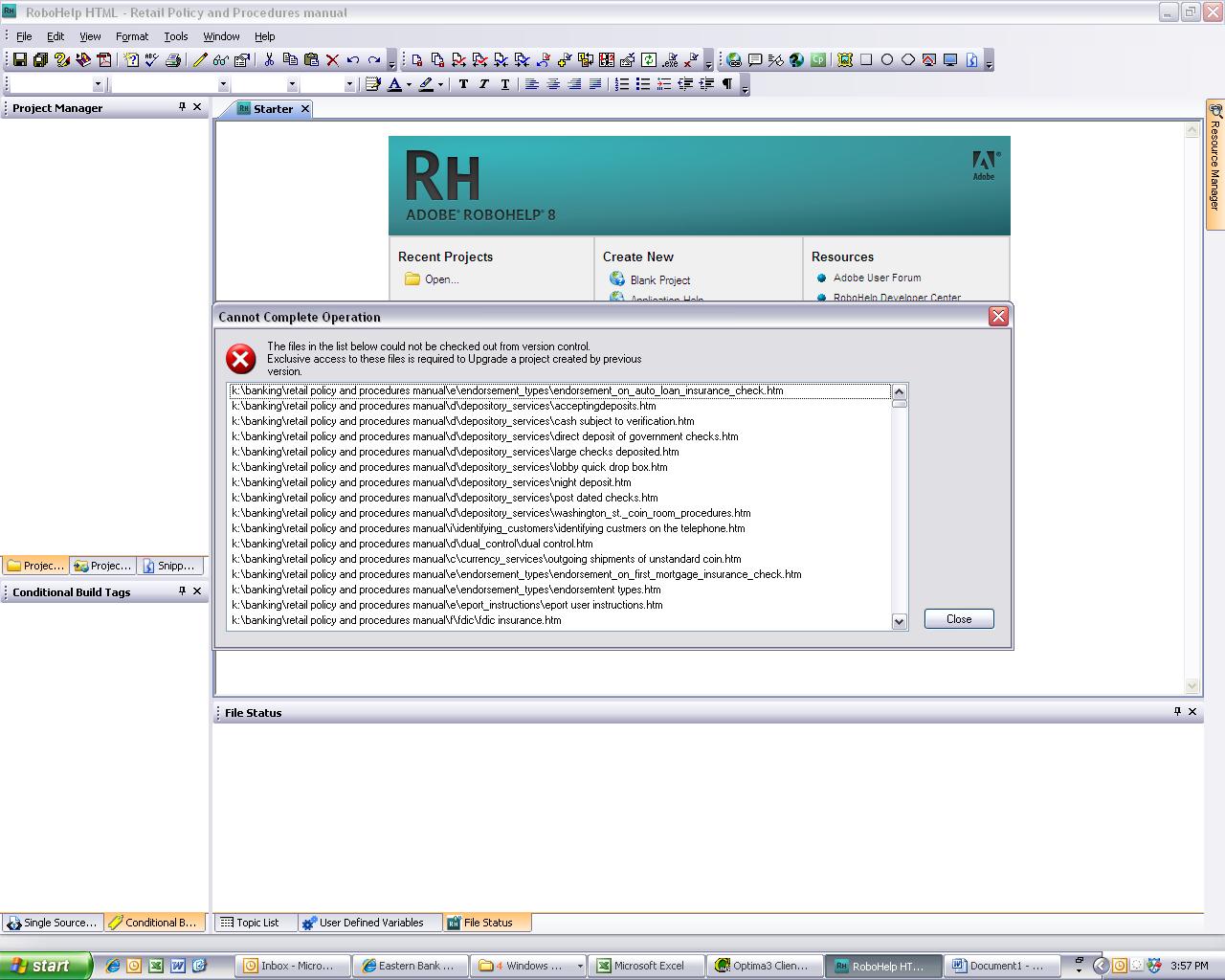Image resolution: width=1225 pixels, height=980 pixels.
Task: Click the highlighter color swatch
Action: (x=426, y=84)
